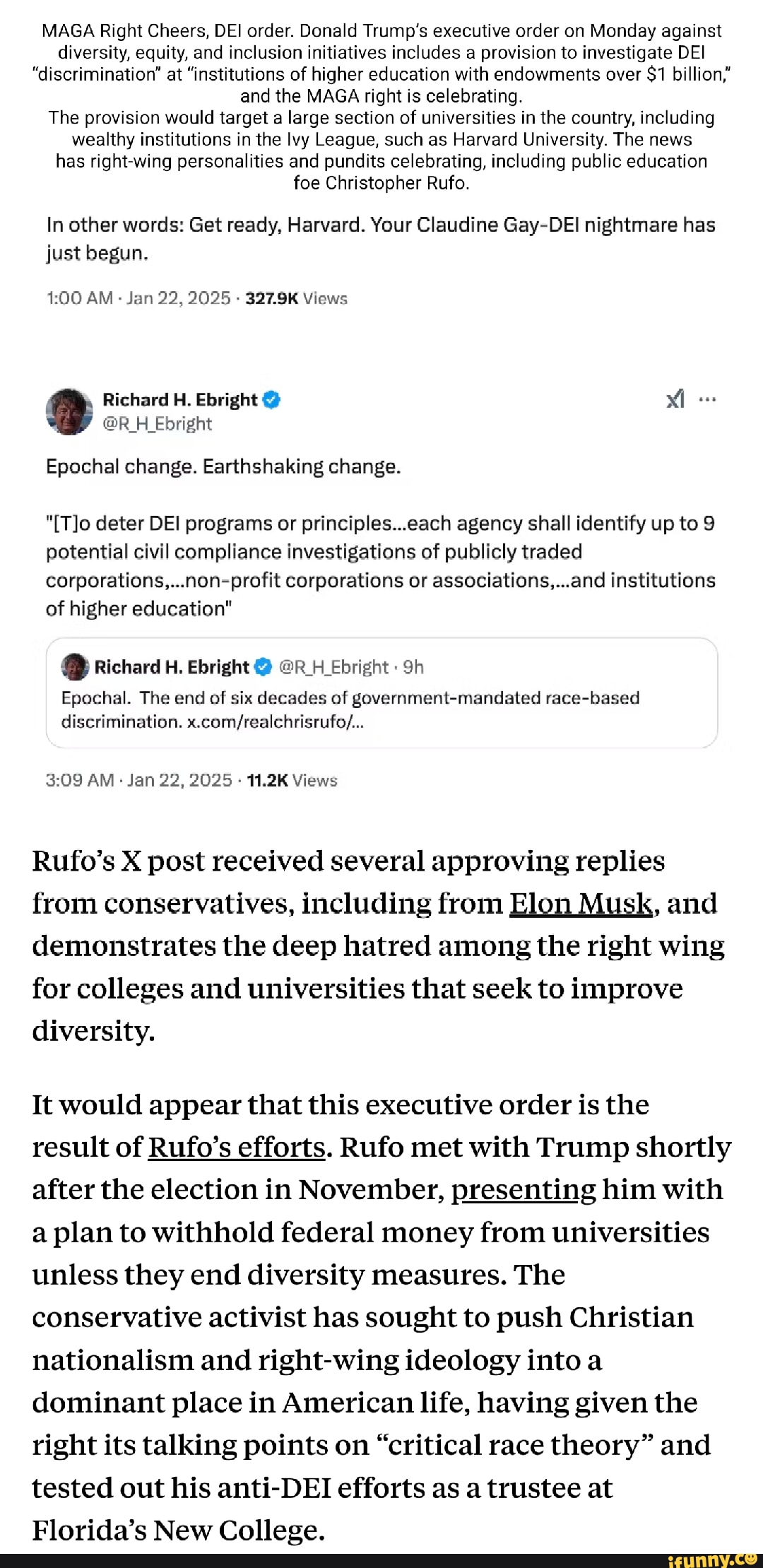Click the 9h timestamp in the quoted post
The height and width of the screenshot is (1568, 763).
413,667
